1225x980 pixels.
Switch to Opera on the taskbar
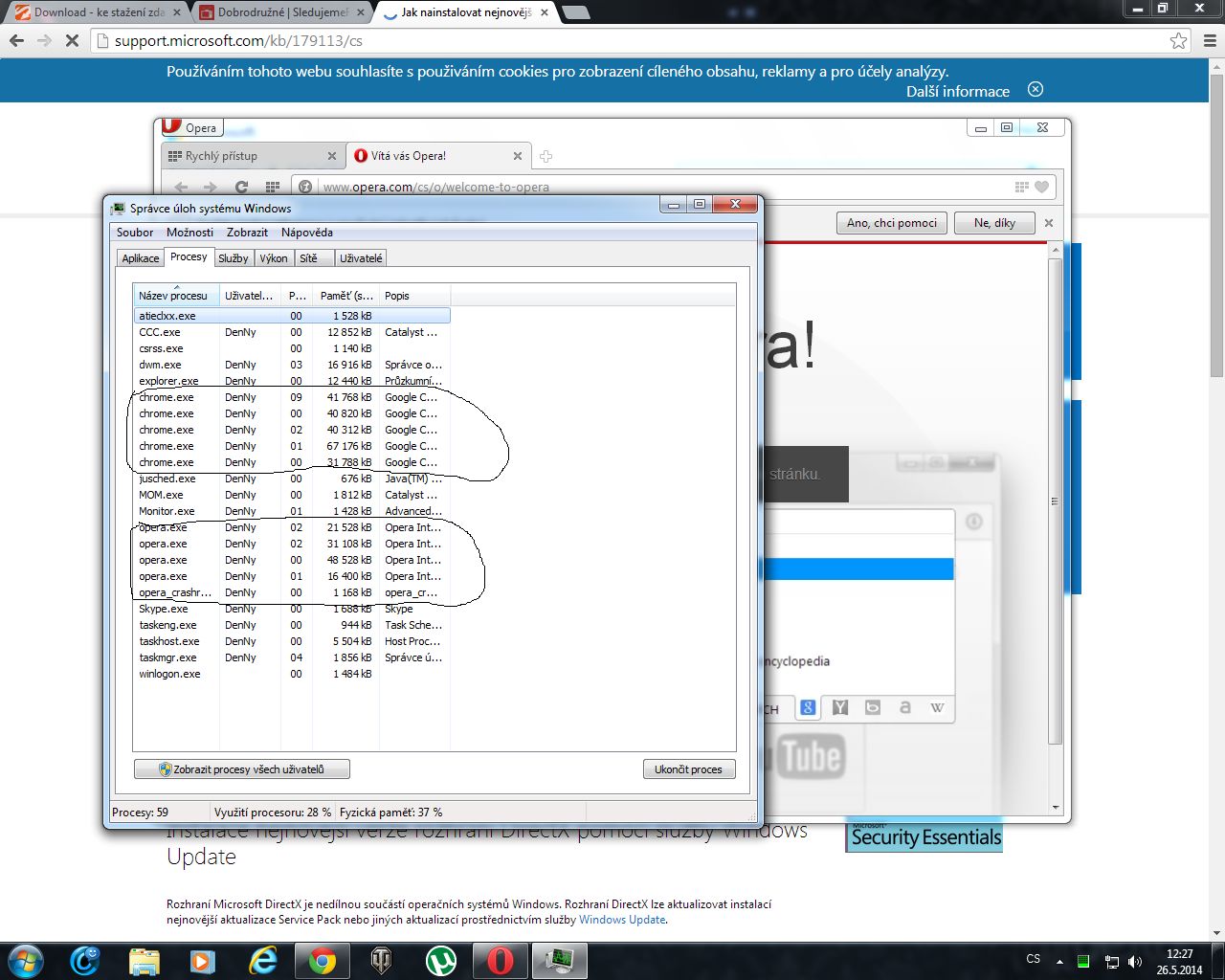500,961
